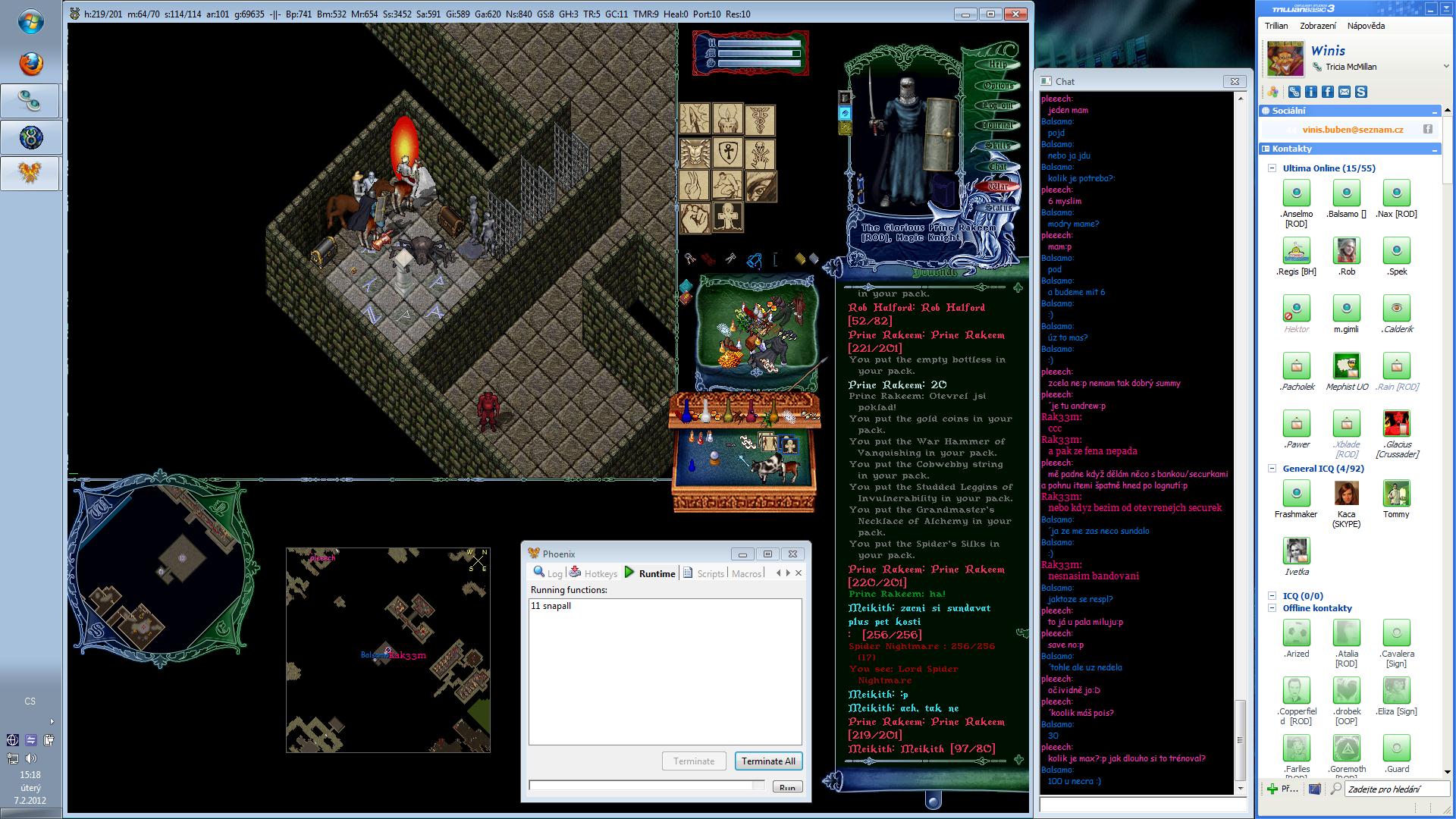The image size is (1456, 819).
Task: Toggle the red War mode button
Action: pyautogui.click(x=999, y=187)
